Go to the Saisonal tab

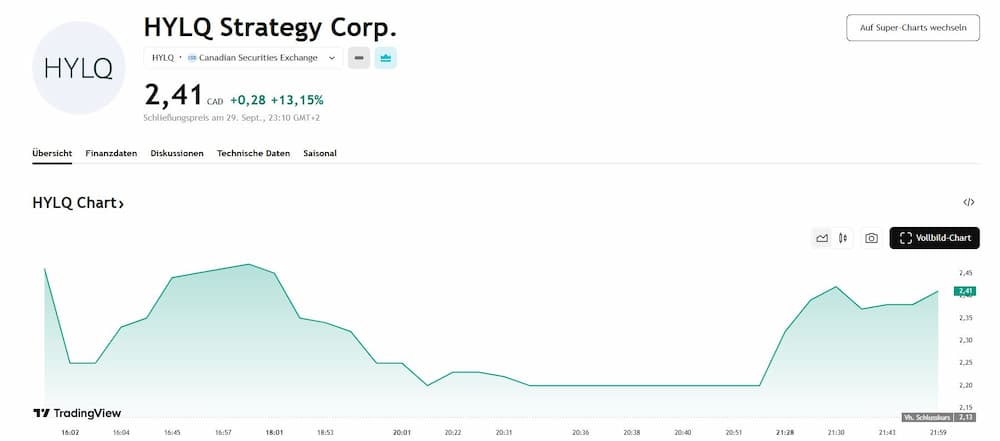pyautogui.click(x=320, y=153)
